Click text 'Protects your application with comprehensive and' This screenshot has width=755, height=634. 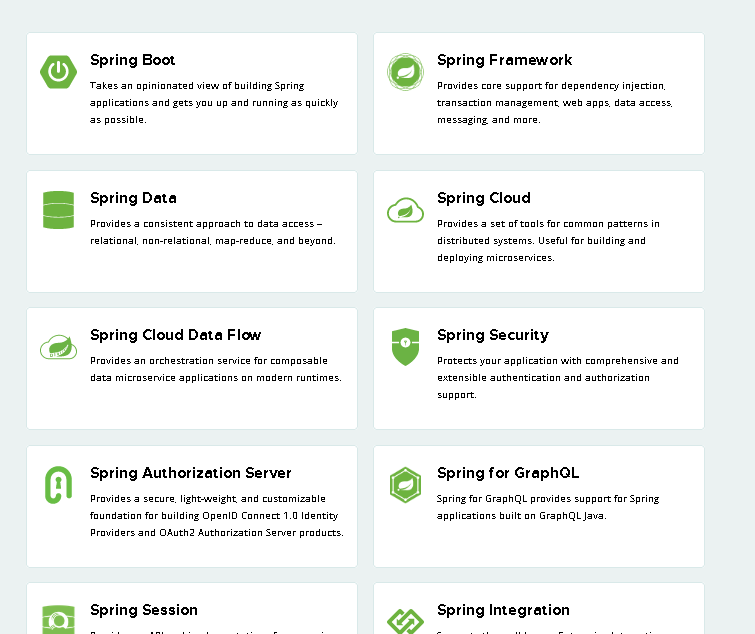[x=558, y=361]
